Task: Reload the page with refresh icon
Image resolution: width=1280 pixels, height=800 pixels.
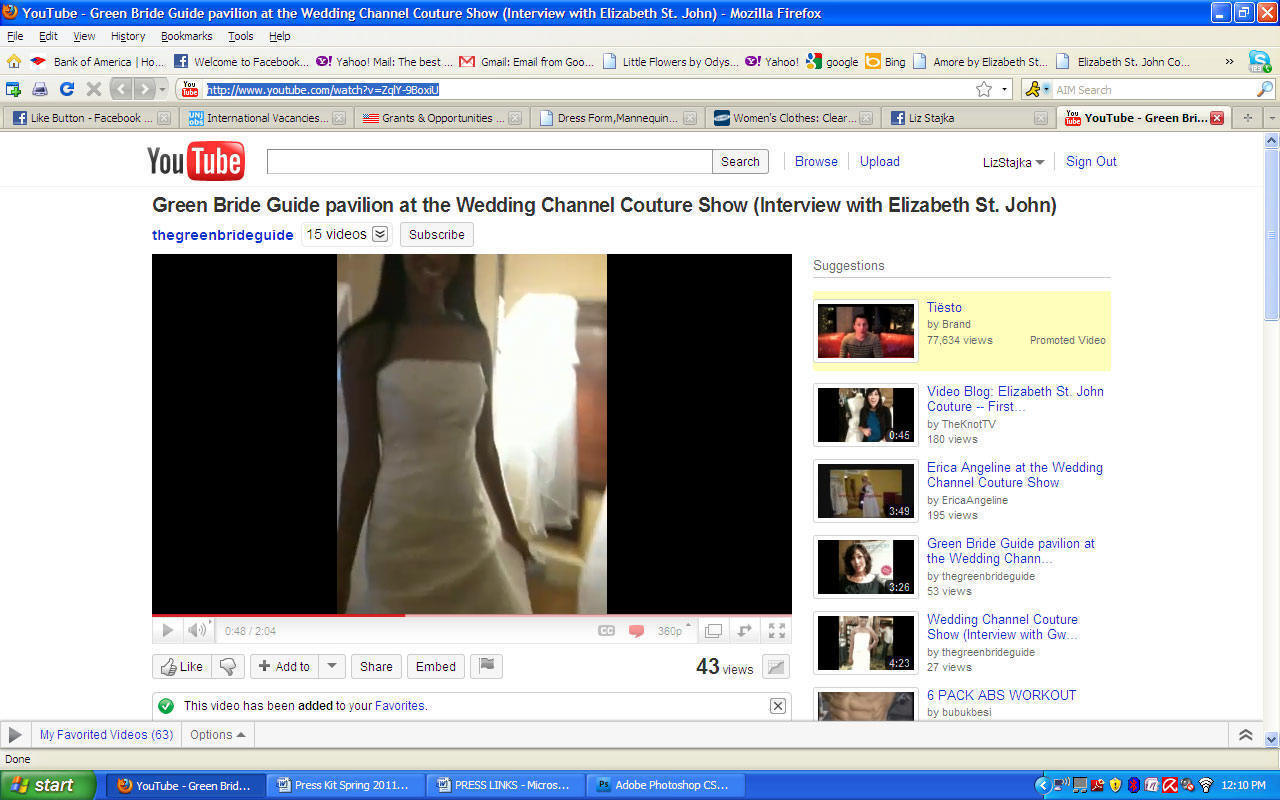Action: (x=67, y=89)
